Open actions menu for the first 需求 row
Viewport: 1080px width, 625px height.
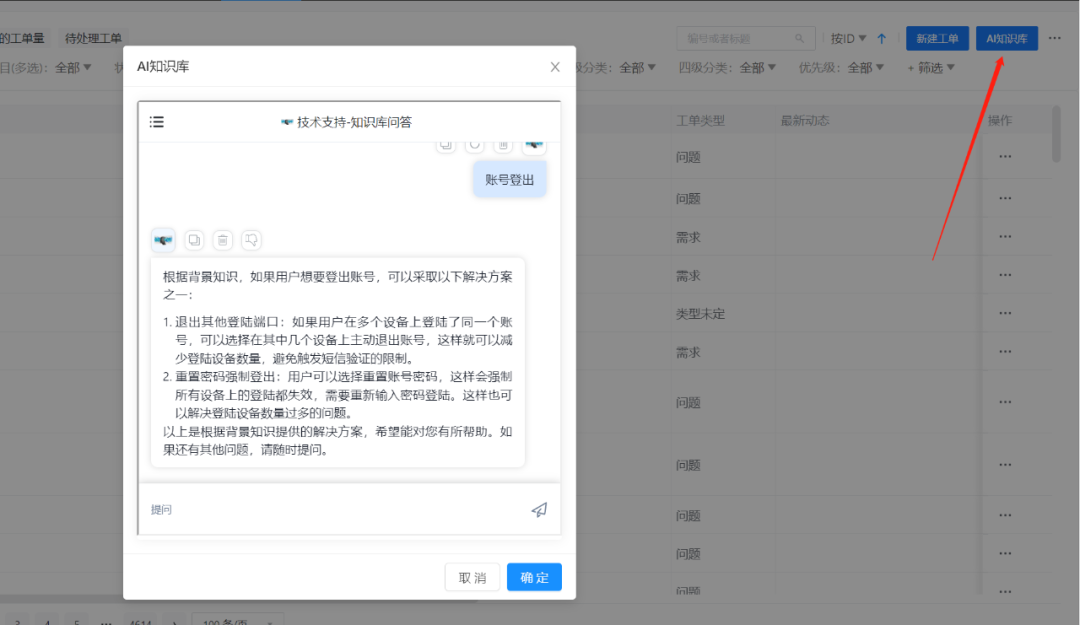tap(1005, 236)
